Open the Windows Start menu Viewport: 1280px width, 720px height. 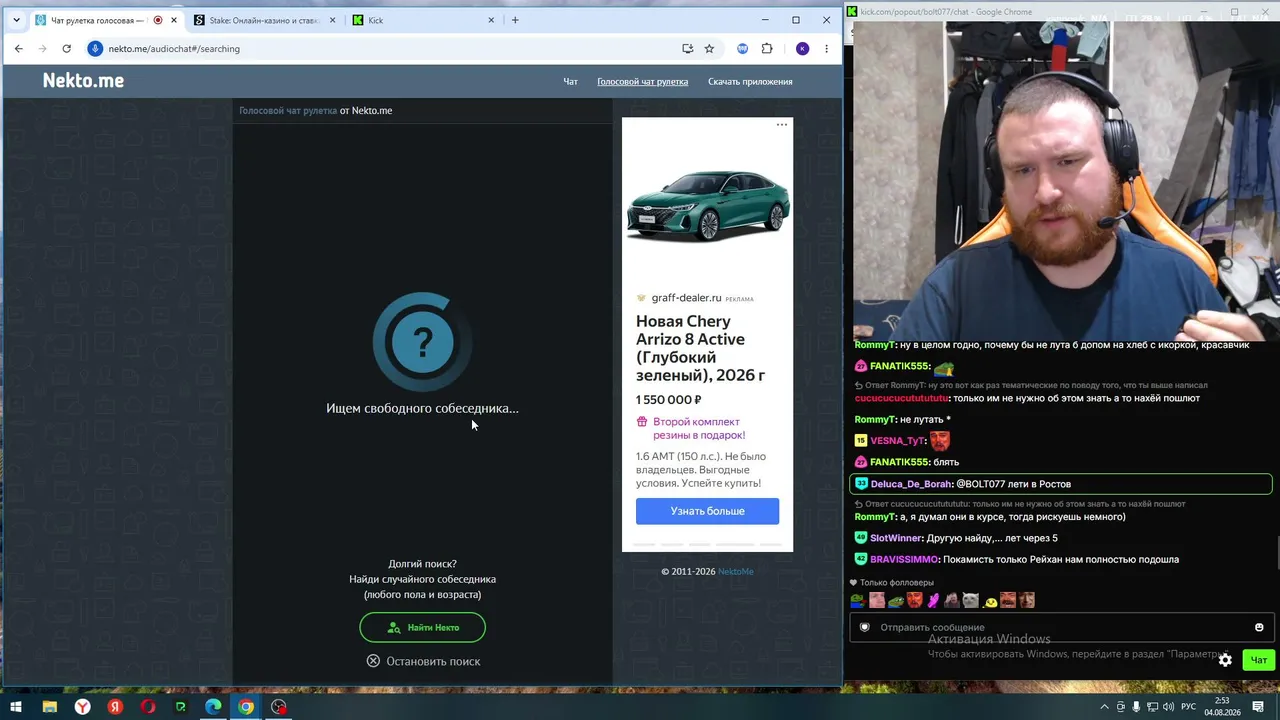[16, 707]
